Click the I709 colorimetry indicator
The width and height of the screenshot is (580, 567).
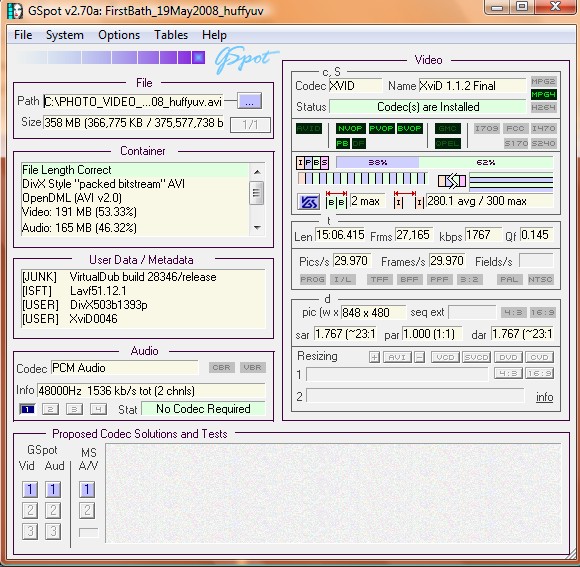tap(486, 128)
